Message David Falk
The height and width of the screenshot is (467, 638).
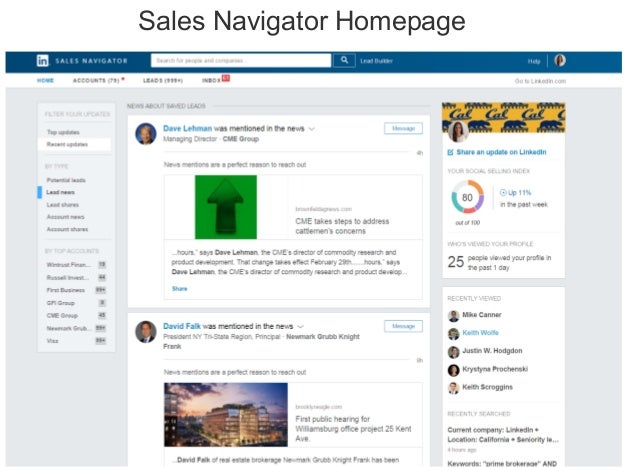[x=403, y=326]
